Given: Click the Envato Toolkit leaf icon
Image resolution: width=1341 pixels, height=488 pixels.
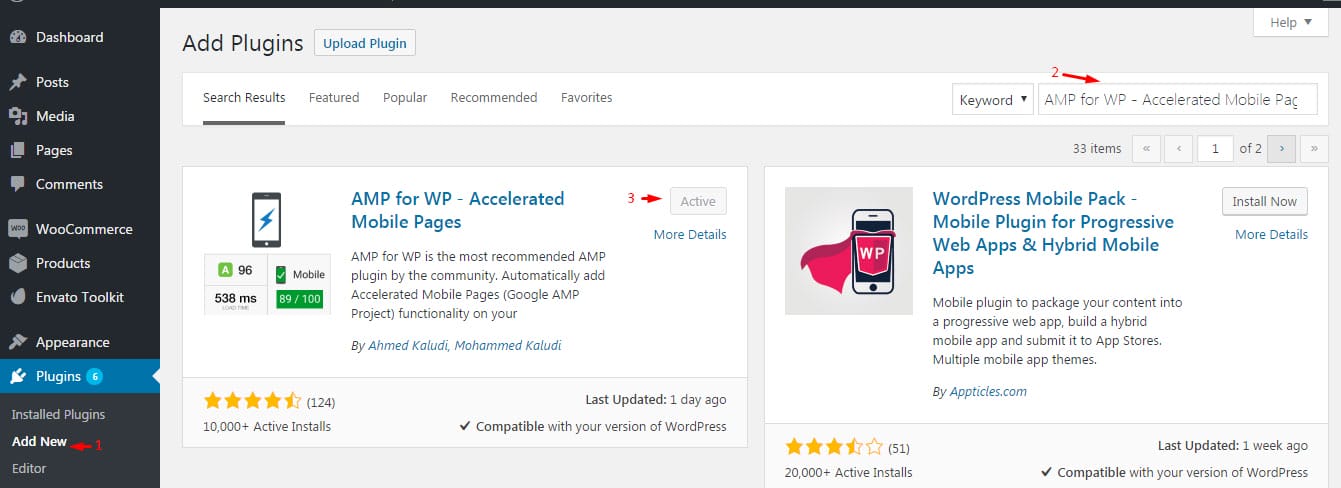Looking at the screenshot, I should click(18, 297).
